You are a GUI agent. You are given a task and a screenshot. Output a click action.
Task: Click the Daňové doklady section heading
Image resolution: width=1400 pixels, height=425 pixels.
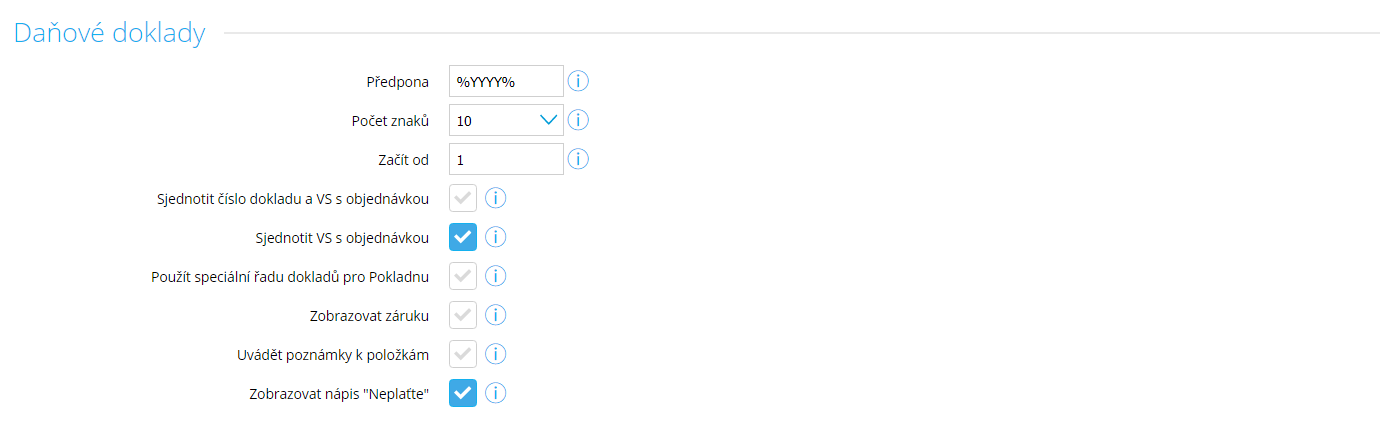[109, 33]
